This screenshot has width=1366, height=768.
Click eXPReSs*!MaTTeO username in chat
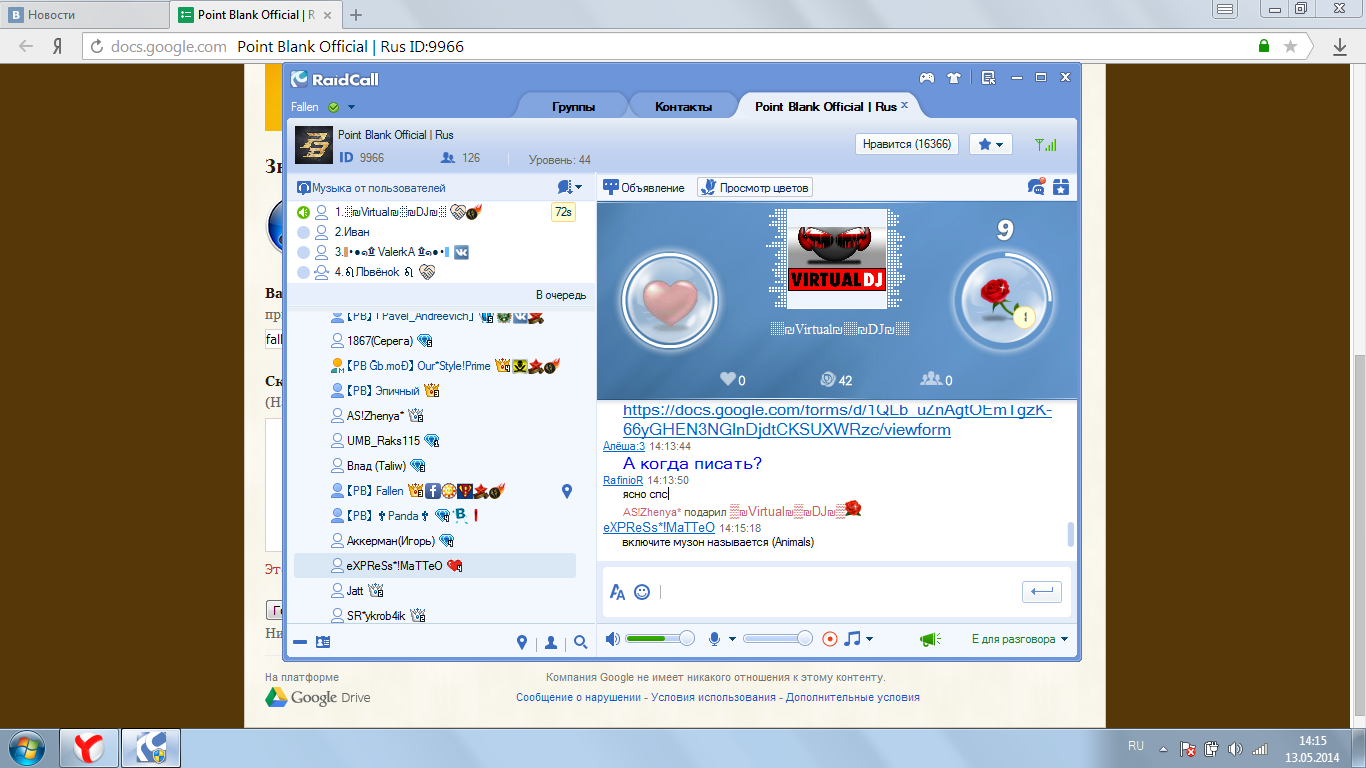tap(659, 527)
